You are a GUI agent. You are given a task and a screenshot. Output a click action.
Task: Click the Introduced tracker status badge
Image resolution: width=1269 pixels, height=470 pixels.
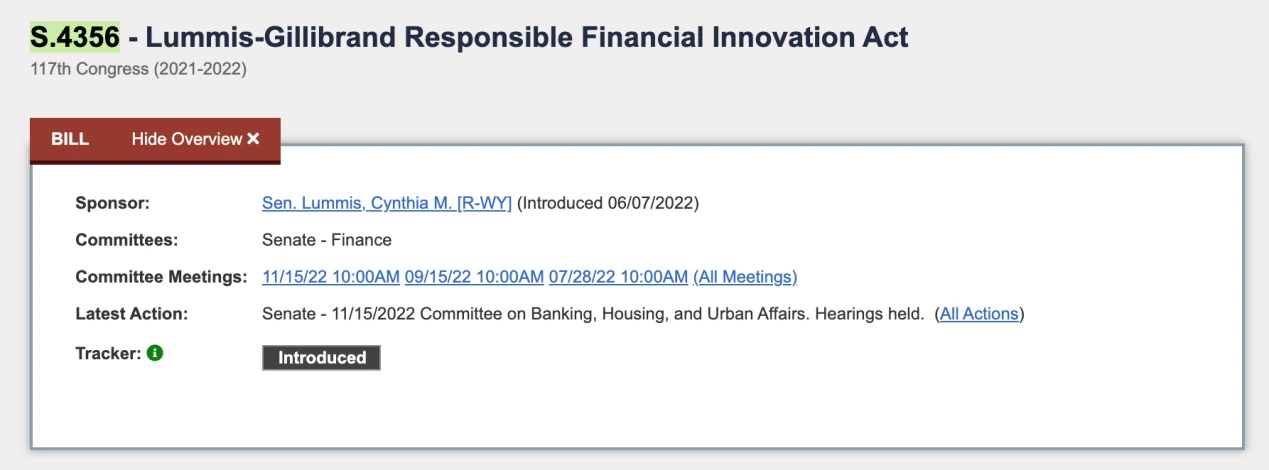[x=321, y=358]
